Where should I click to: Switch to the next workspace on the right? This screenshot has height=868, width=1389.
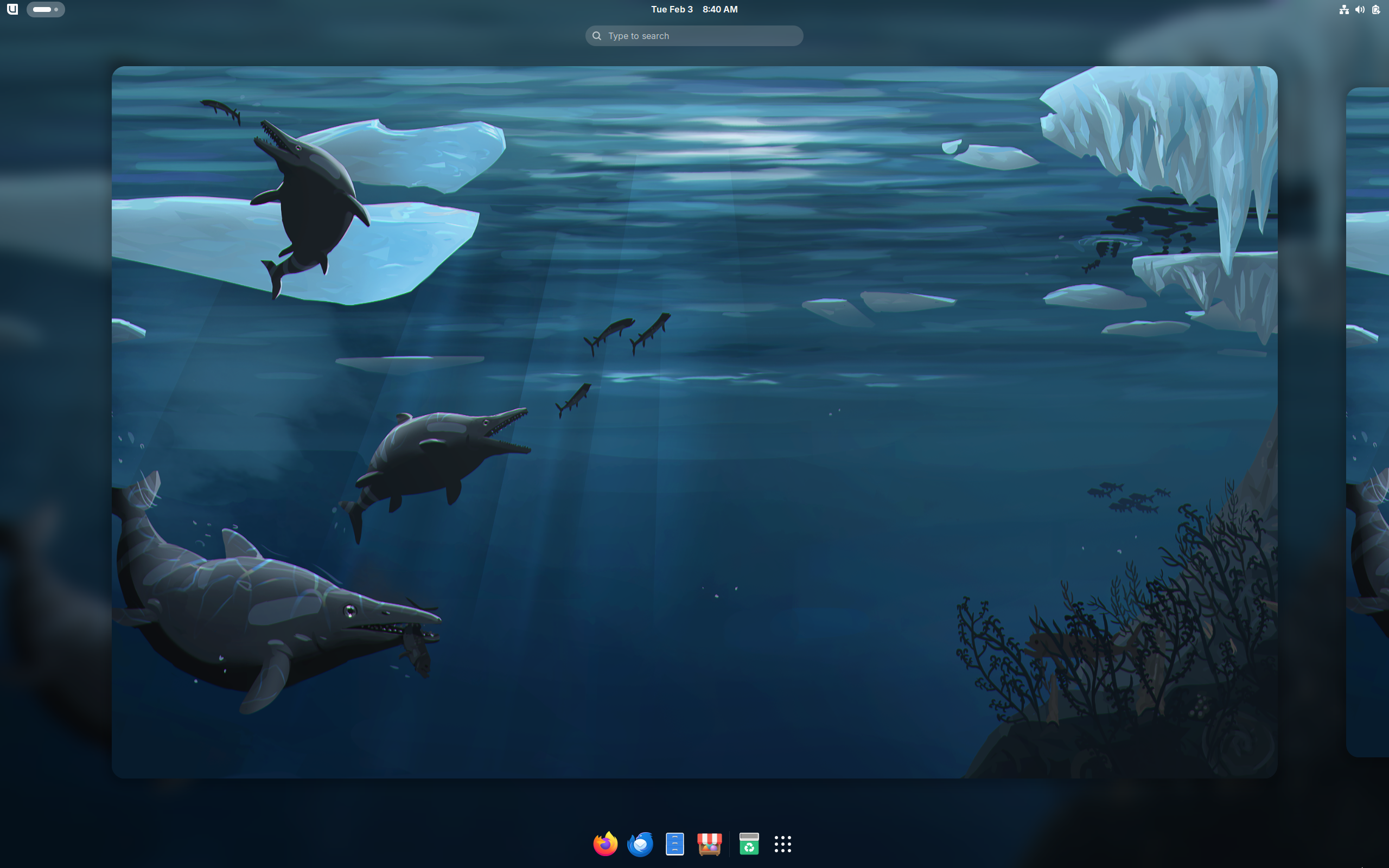[1368, 422]
